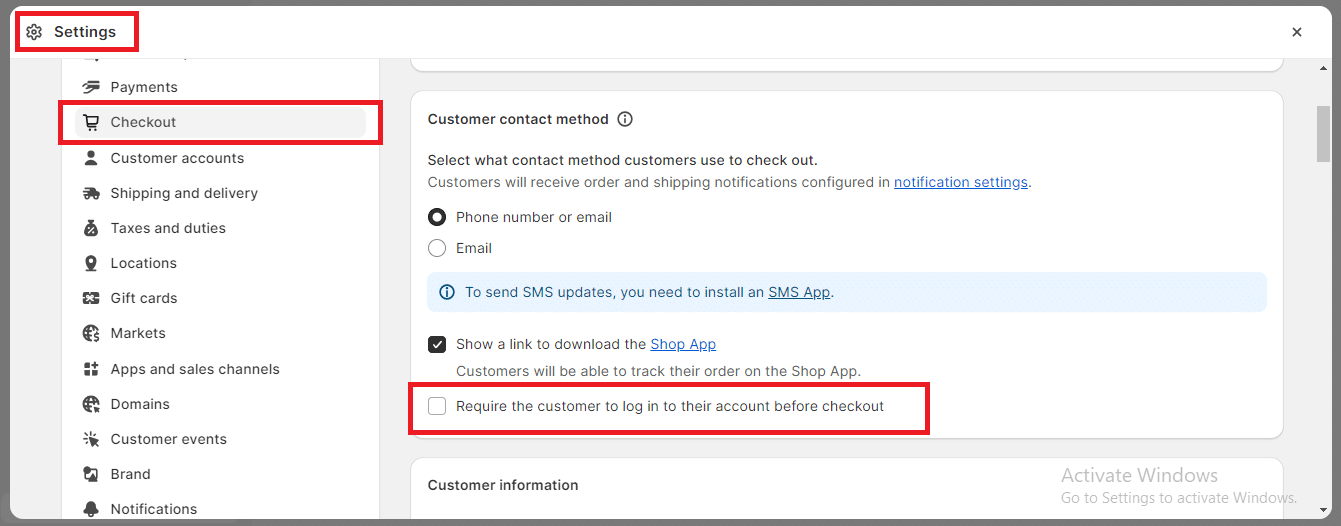The width and height of the screenshot is (1341, 526).
Task: Click the Locations pin icon
Action: [x=91, y=263]
